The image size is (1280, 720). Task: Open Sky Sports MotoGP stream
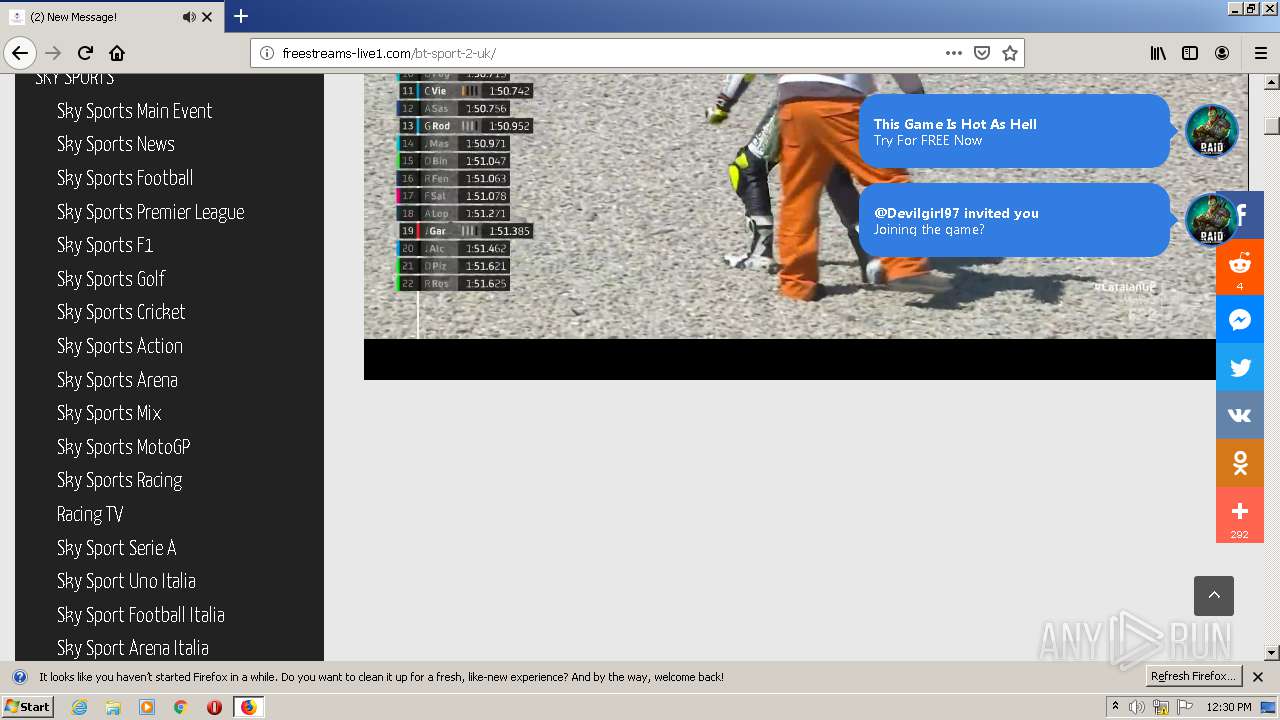(123, 447)
